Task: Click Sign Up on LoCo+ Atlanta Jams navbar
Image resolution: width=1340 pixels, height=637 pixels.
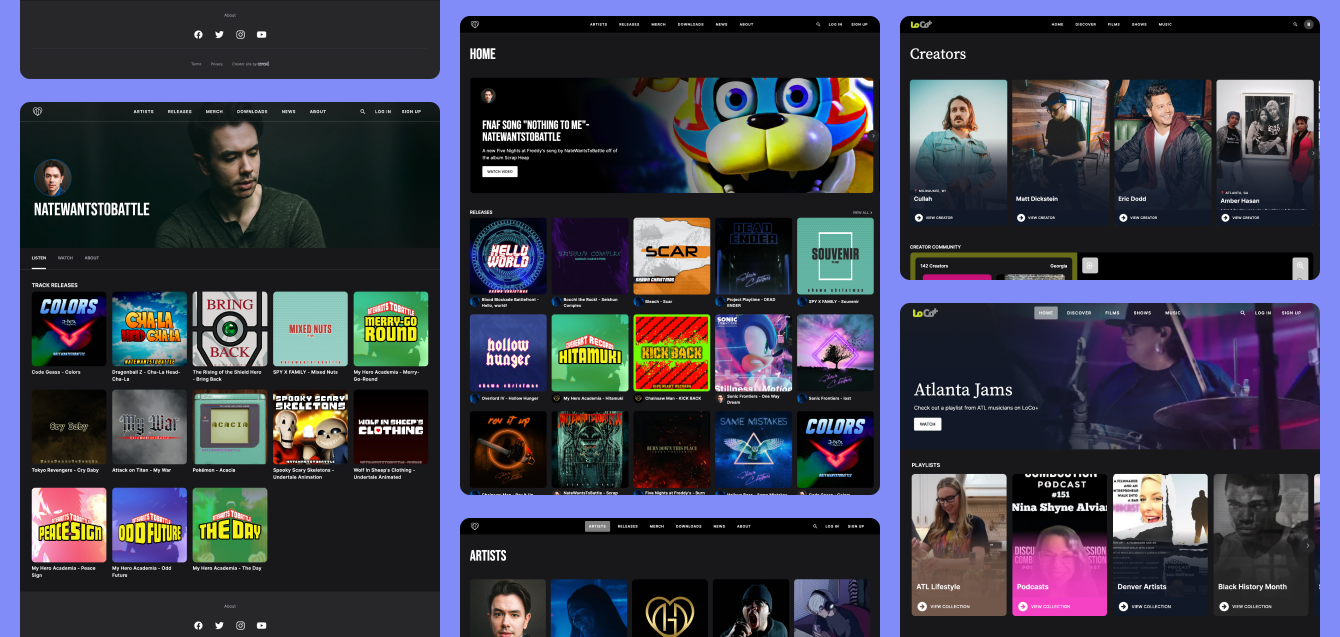Action: coord(1291,313)
